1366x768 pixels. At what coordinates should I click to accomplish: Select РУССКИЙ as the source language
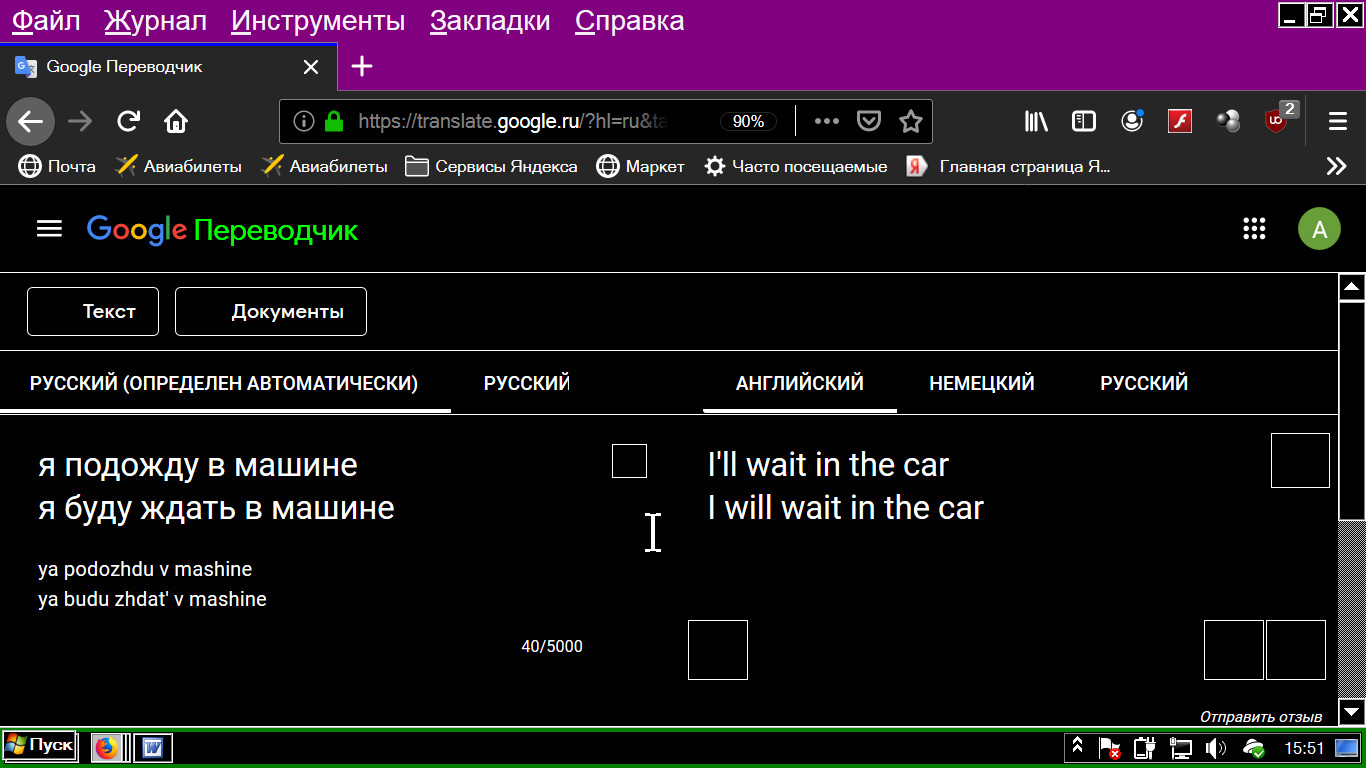click(x=527, y=383)
